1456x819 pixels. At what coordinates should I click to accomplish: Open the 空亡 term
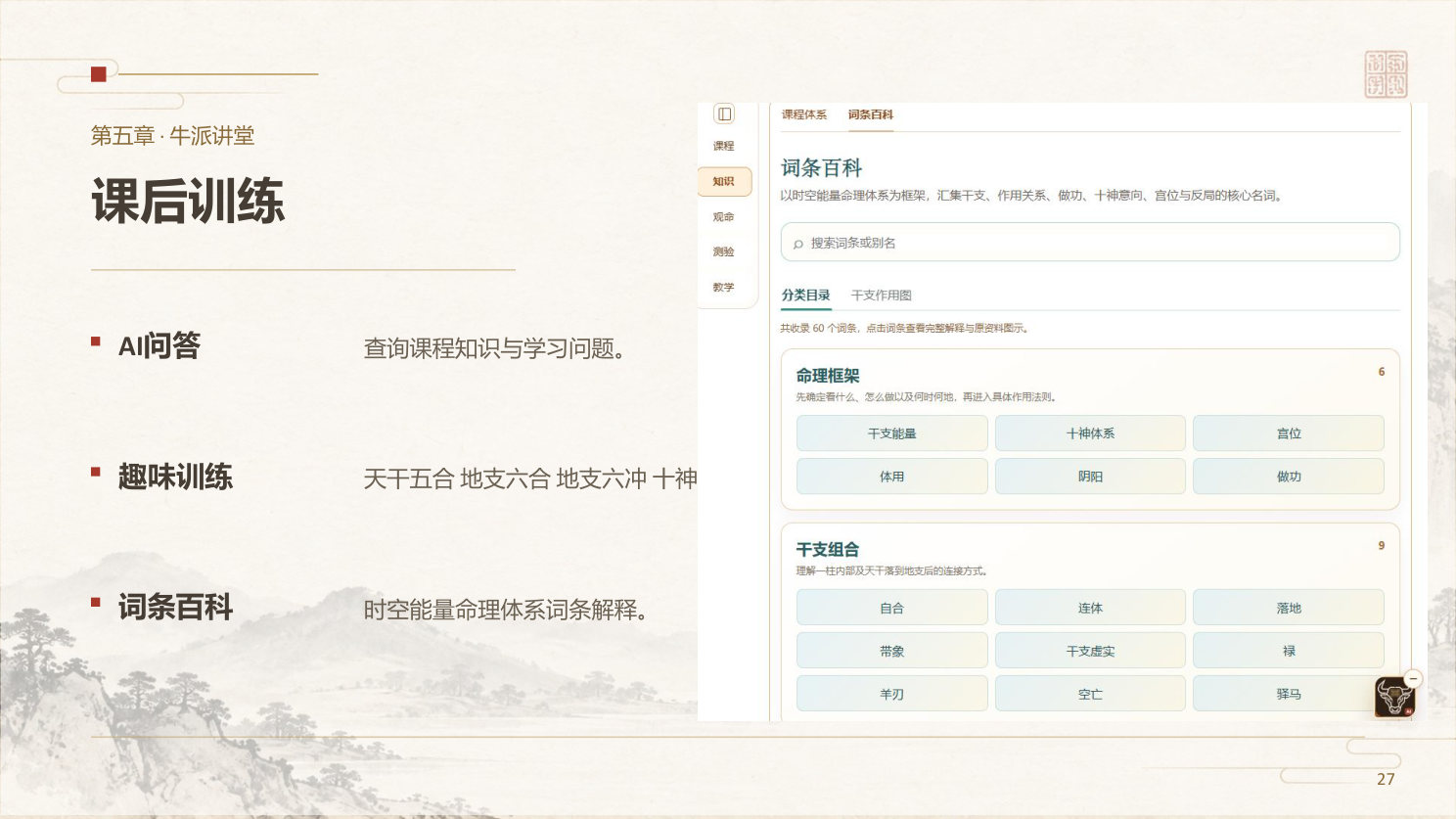coord(1090,694)
